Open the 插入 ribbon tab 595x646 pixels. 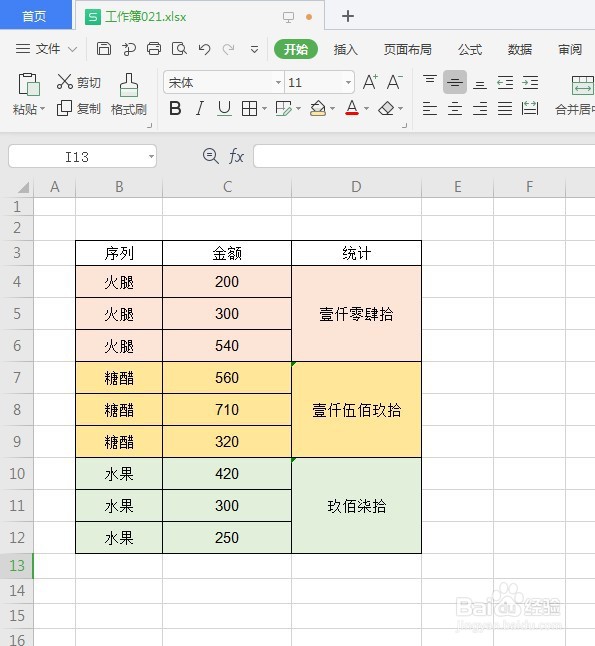pyautogui.click(x=345, y=50)
